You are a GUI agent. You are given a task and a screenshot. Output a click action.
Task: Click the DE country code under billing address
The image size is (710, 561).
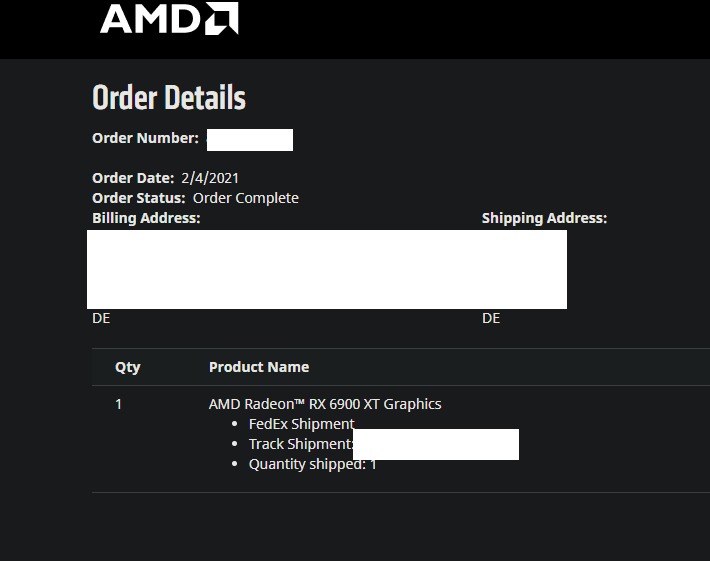(101, 318)
